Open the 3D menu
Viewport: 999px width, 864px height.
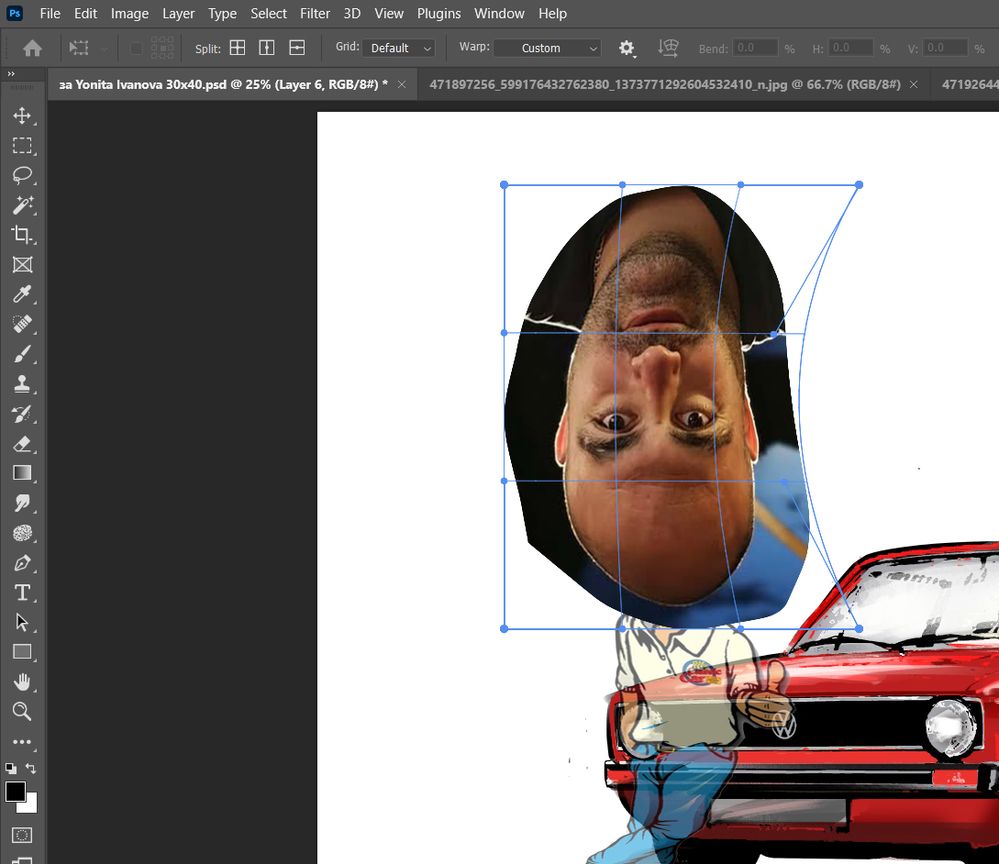point(352,13)
